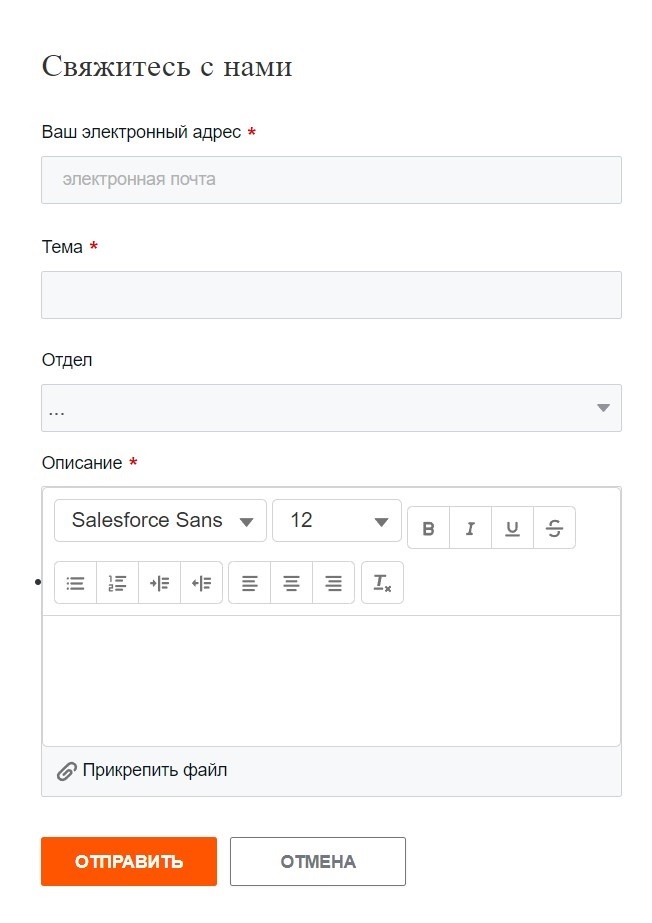The width and height of the screenshot is (652, 923).
Task: Center align the text
Action: 292,584
